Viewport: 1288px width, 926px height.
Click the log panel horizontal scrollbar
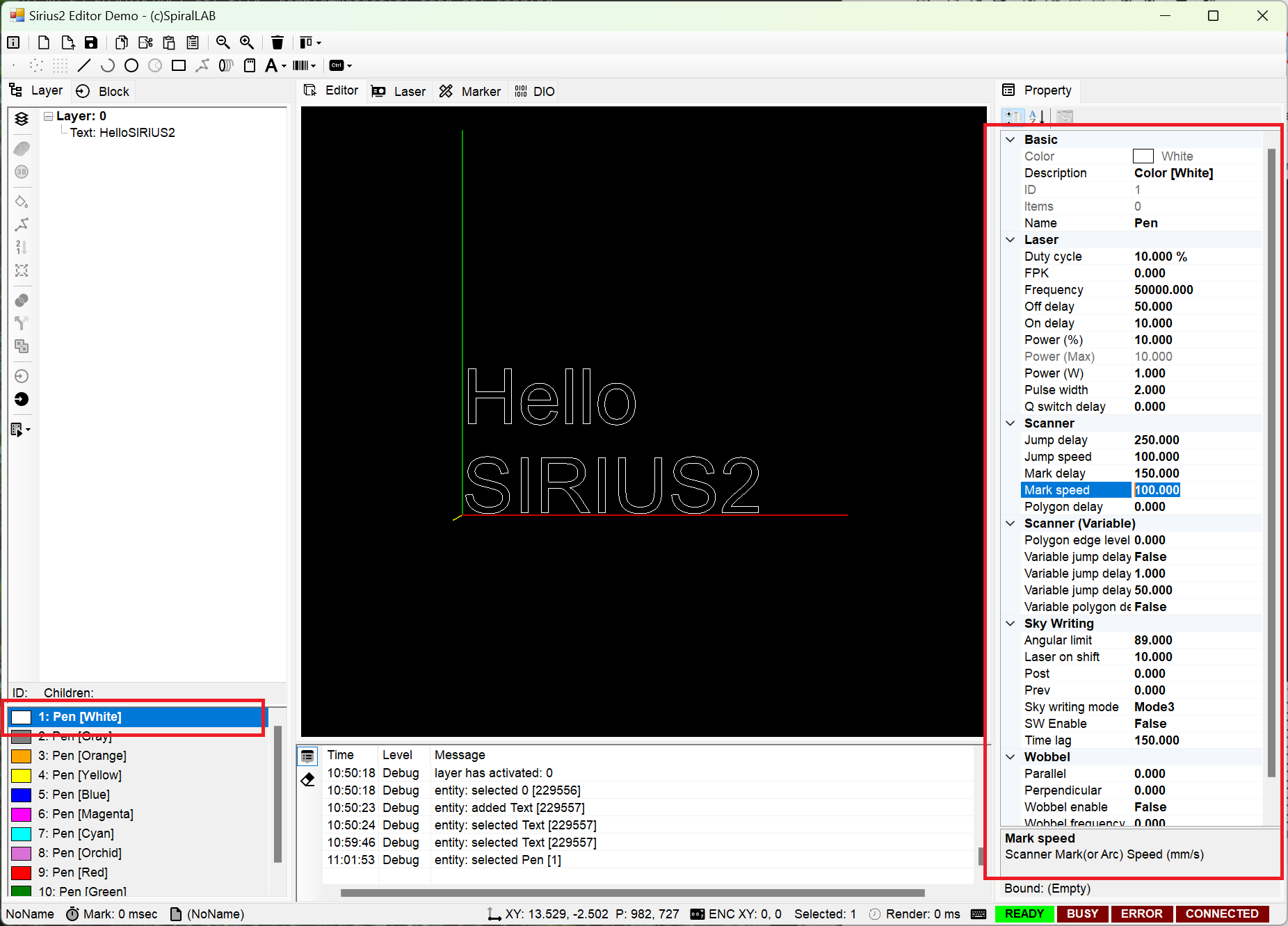pyautogui.click(x=633, y=893)
